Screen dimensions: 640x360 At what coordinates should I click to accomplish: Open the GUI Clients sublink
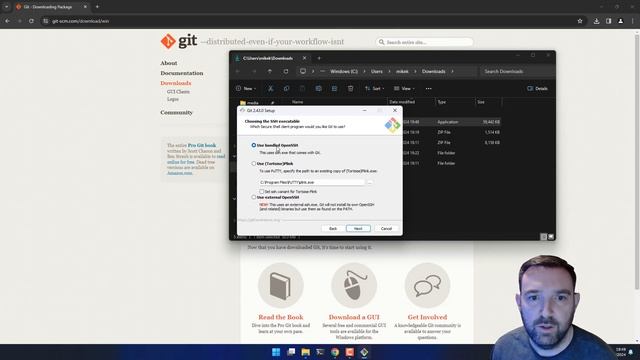click(x=178, y=92)
